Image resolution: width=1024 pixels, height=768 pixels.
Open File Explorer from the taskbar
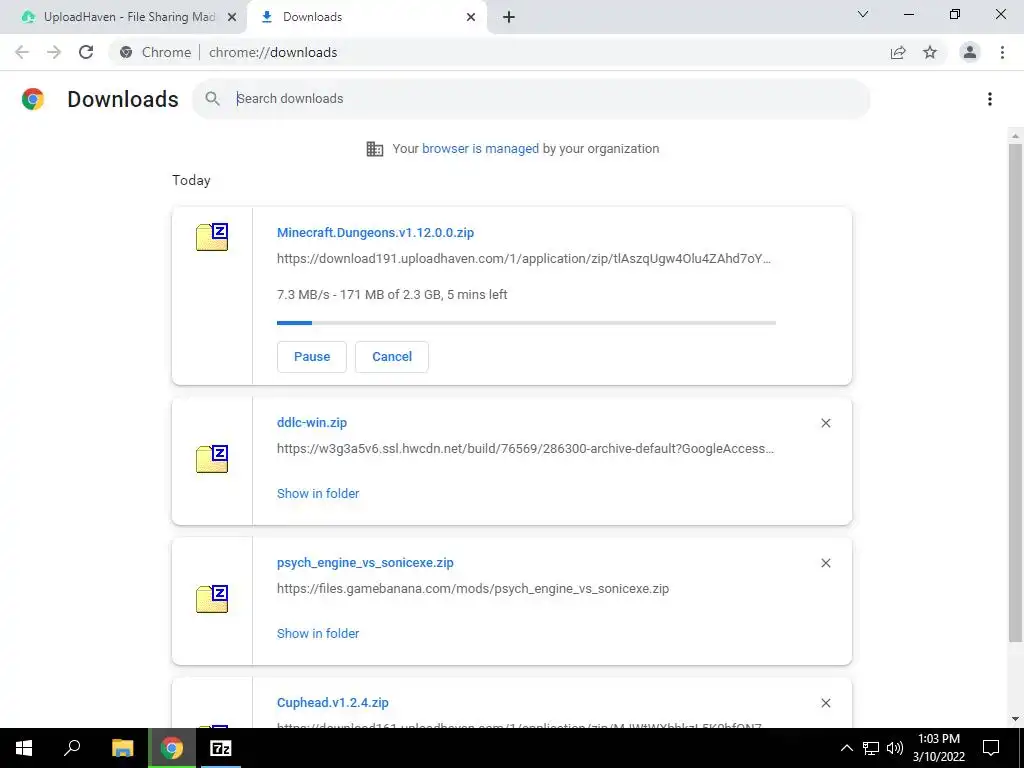pos(122,748)
